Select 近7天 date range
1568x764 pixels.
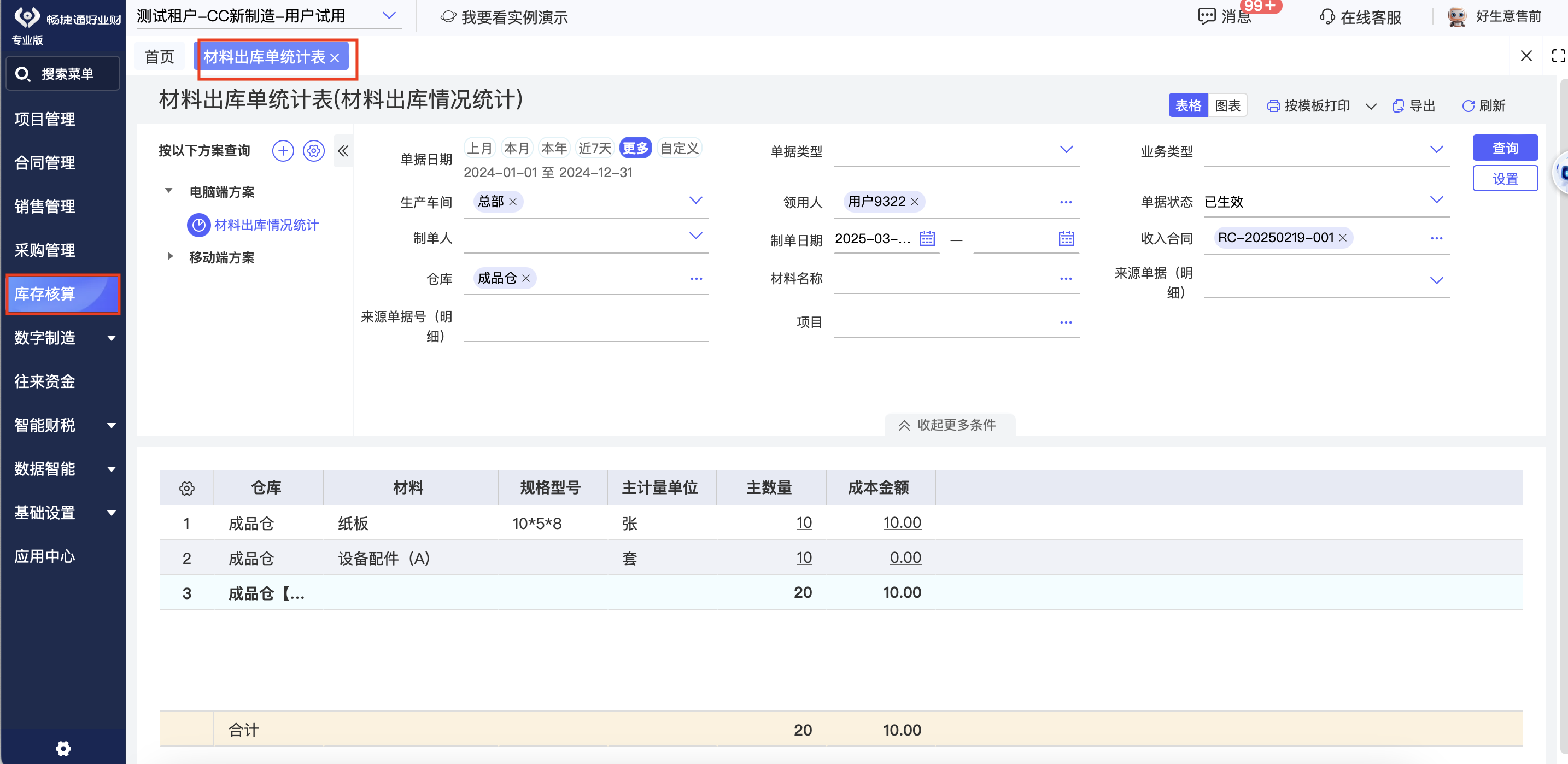click(x=595, y=149)
